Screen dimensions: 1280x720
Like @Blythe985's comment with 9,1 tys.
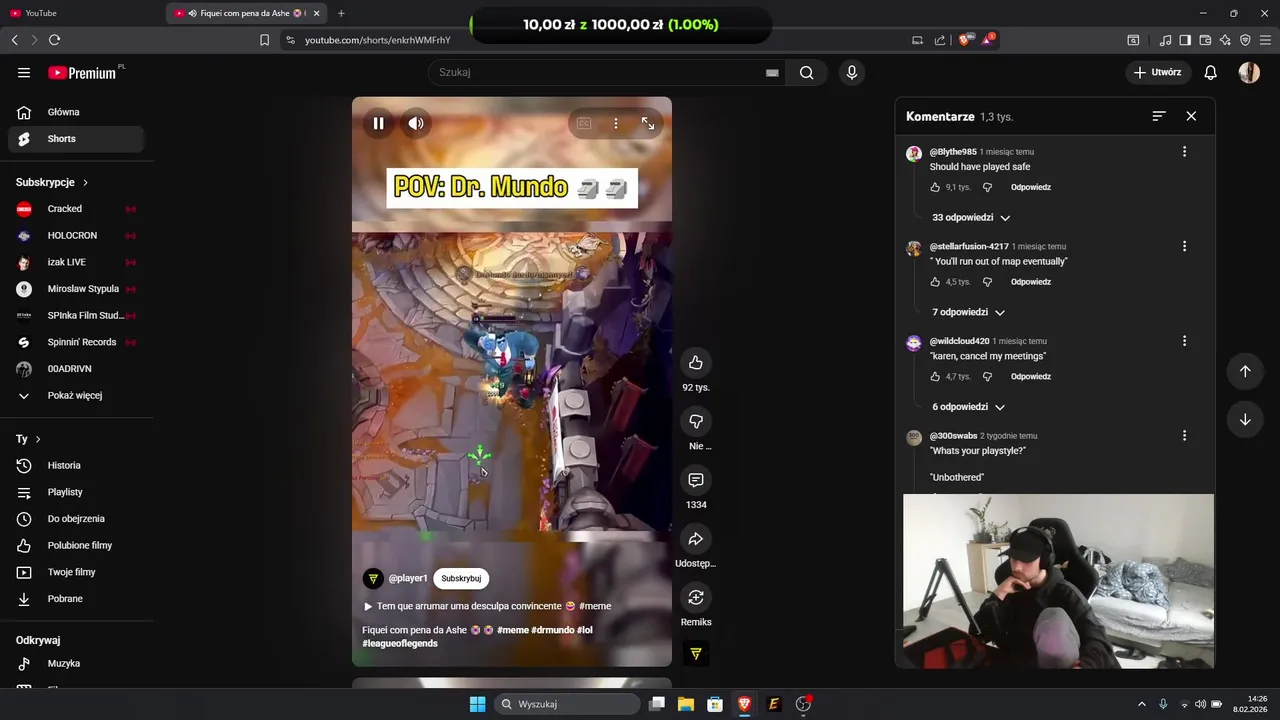[x=936, y=187]
